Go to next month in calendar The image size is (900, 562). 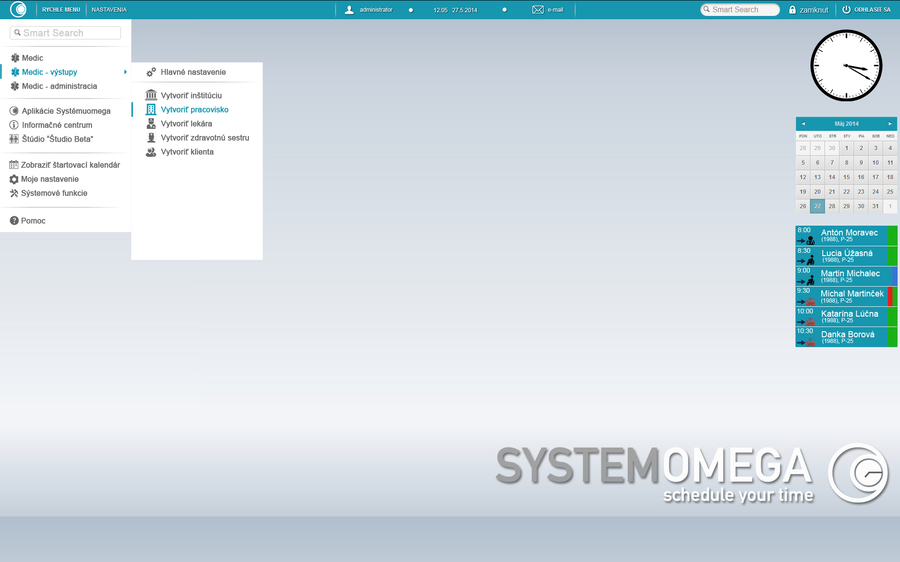point(890,124)
